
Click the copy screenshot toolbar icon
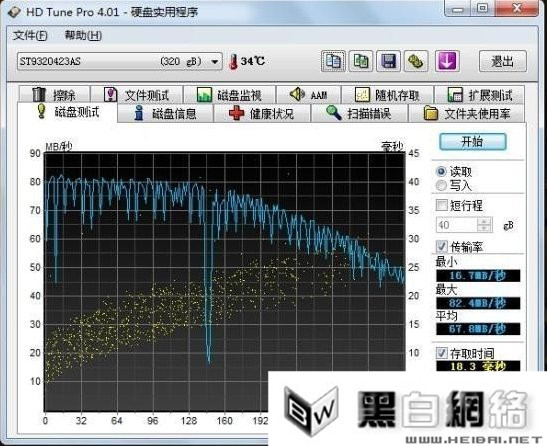361,61
